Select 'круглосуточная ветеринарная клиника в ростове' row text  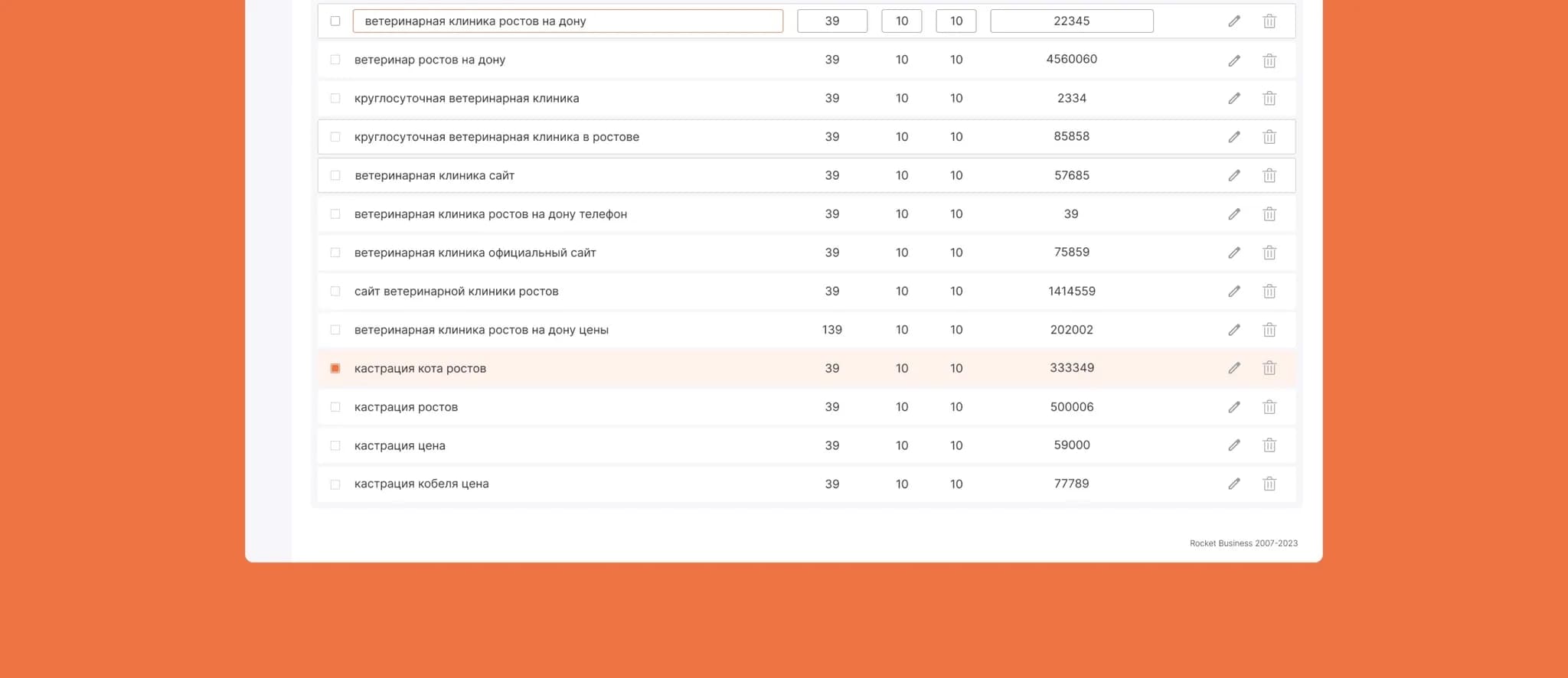pyautogui.click(x=496, y=137)
